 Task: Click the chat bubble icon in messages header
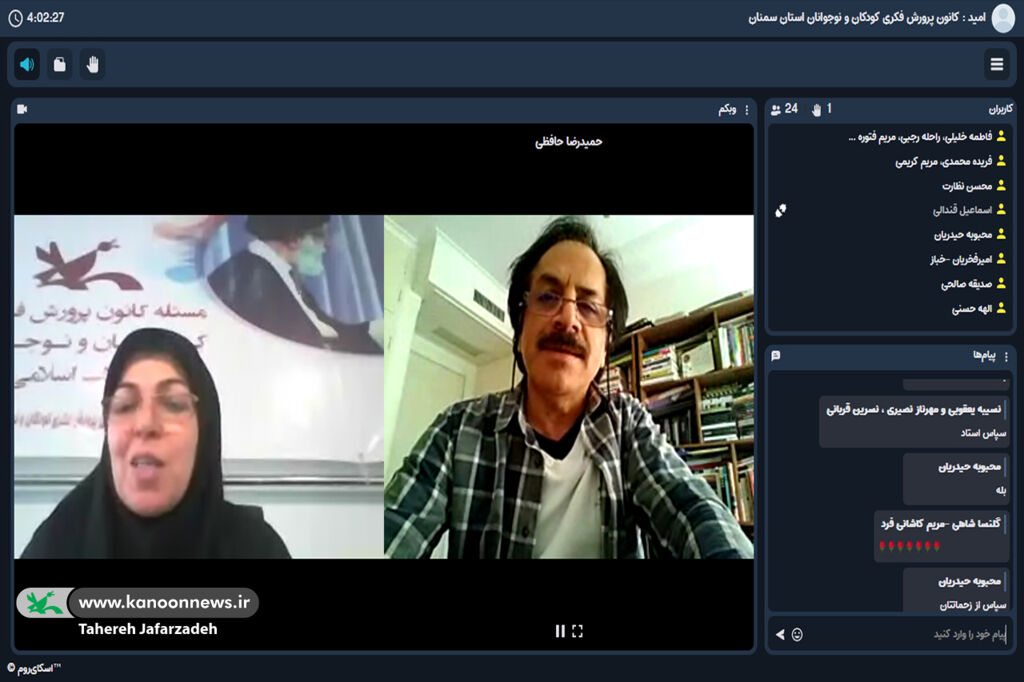pyautogui.click(x=776, y=355)
